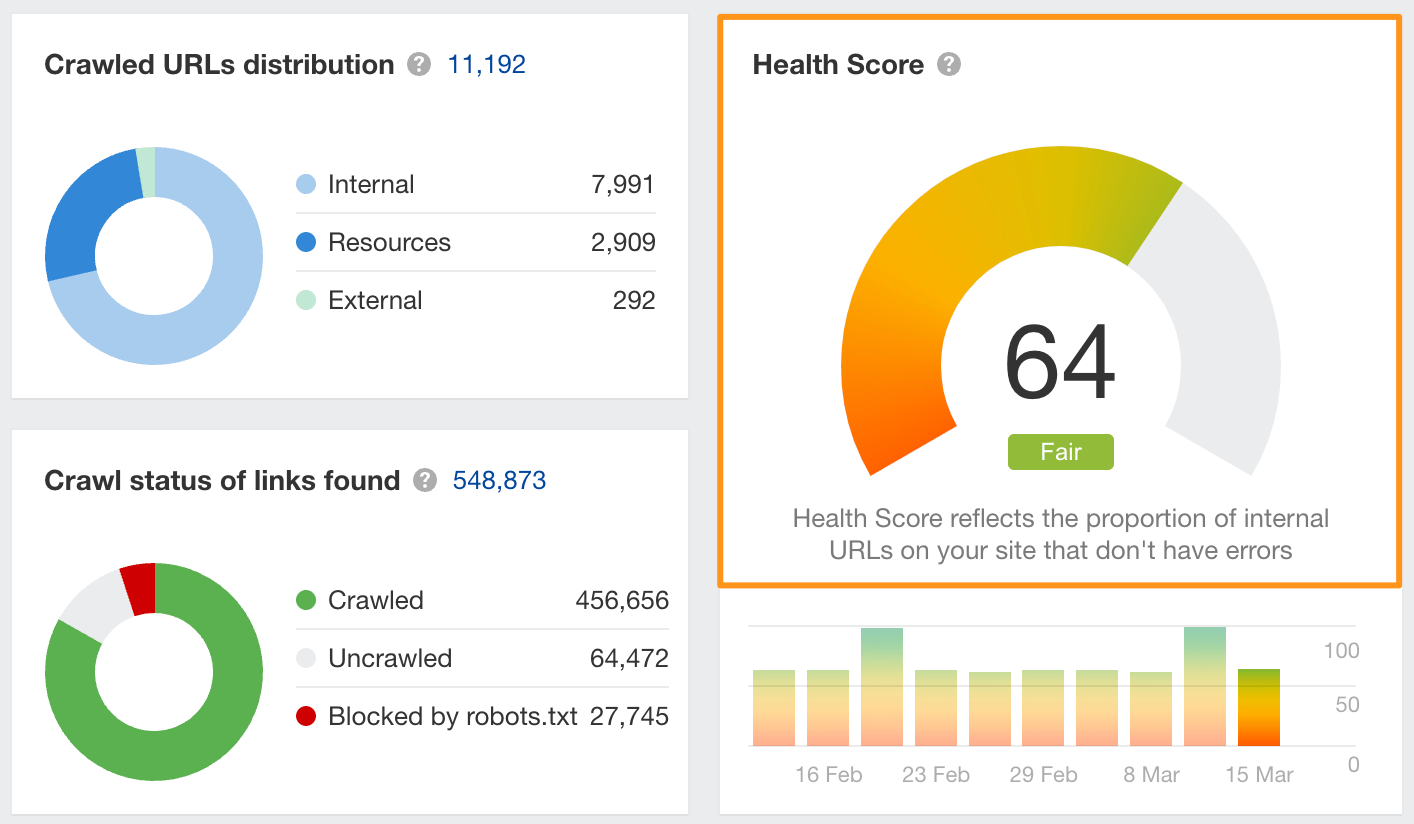Click the 15 Mar axis label

coord(1259,775)
